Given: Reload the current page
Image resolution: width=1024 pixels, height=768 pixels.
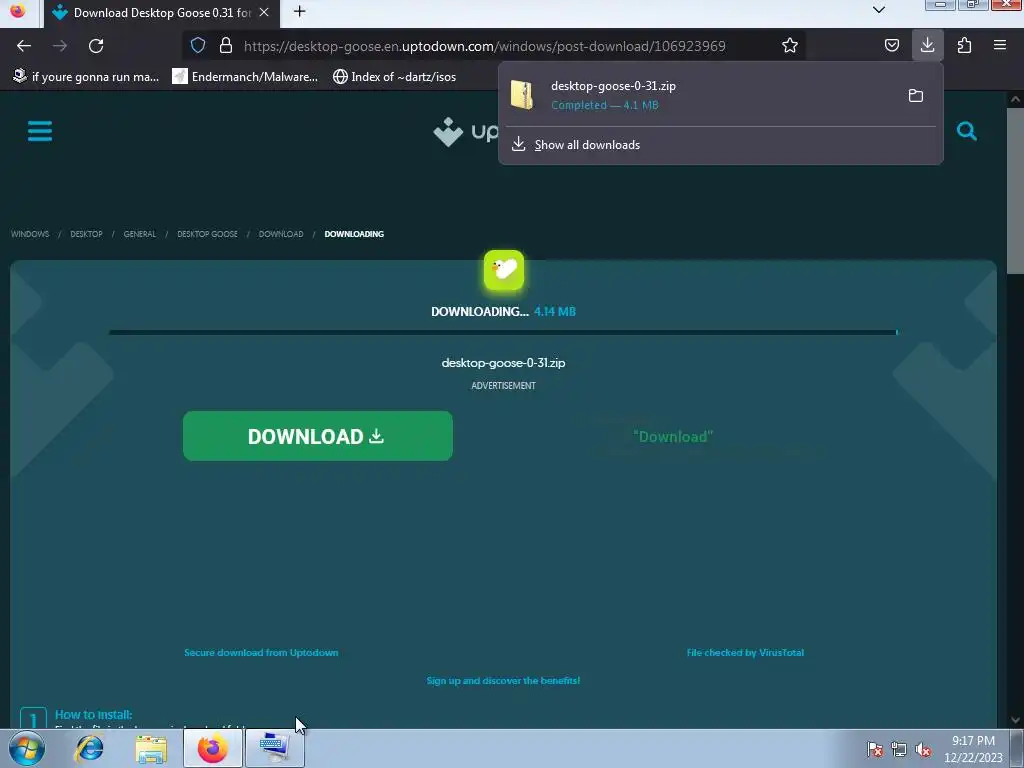Looking at the screenshot, I should 96,46.
